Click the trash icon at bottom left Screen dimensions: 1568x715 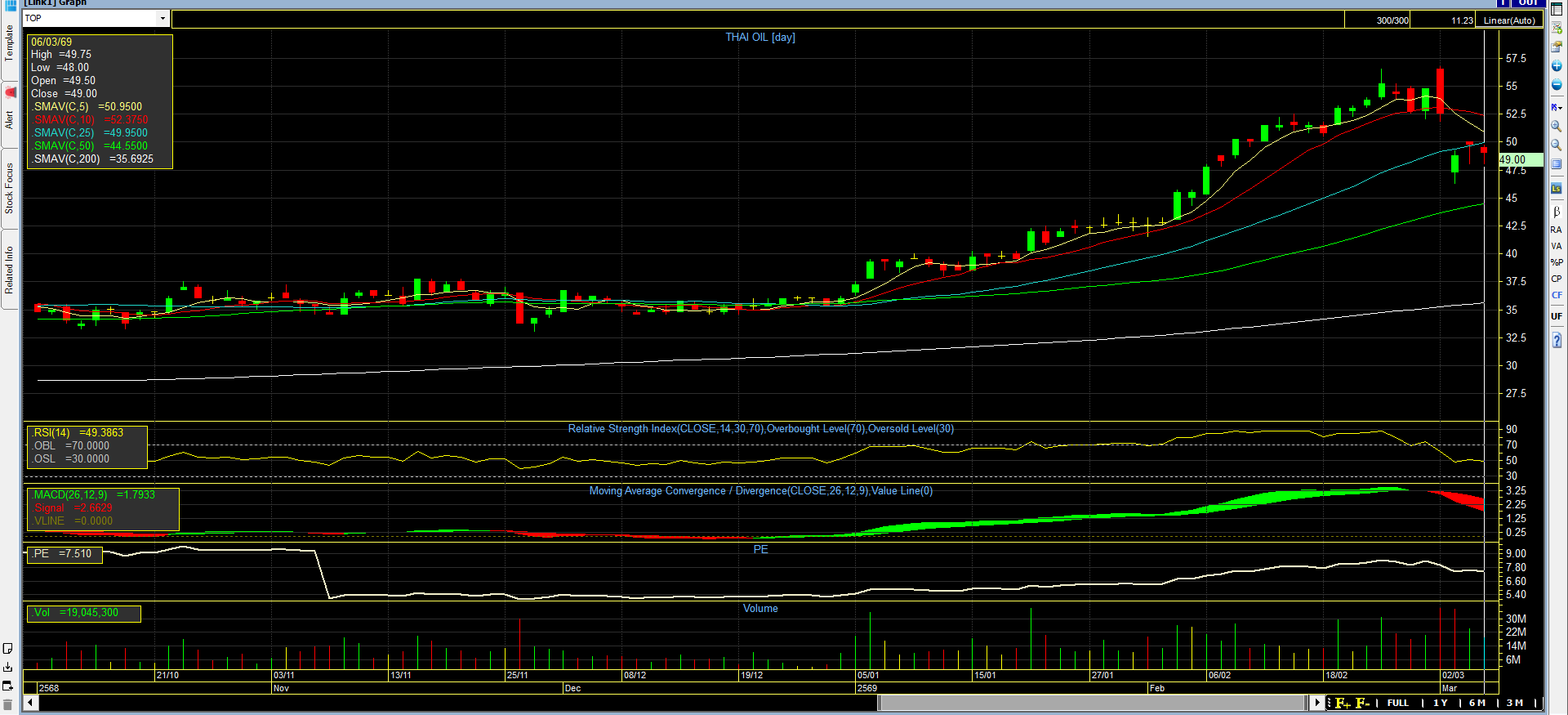point(8,705)
